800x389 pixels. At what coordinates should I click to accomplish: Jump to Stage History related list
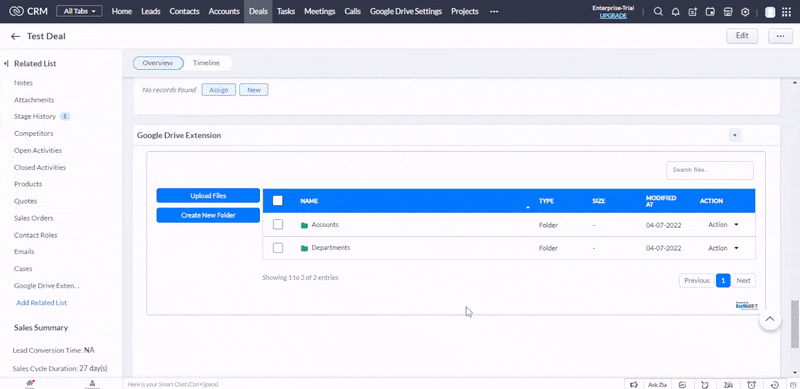(x=35, y=116)
